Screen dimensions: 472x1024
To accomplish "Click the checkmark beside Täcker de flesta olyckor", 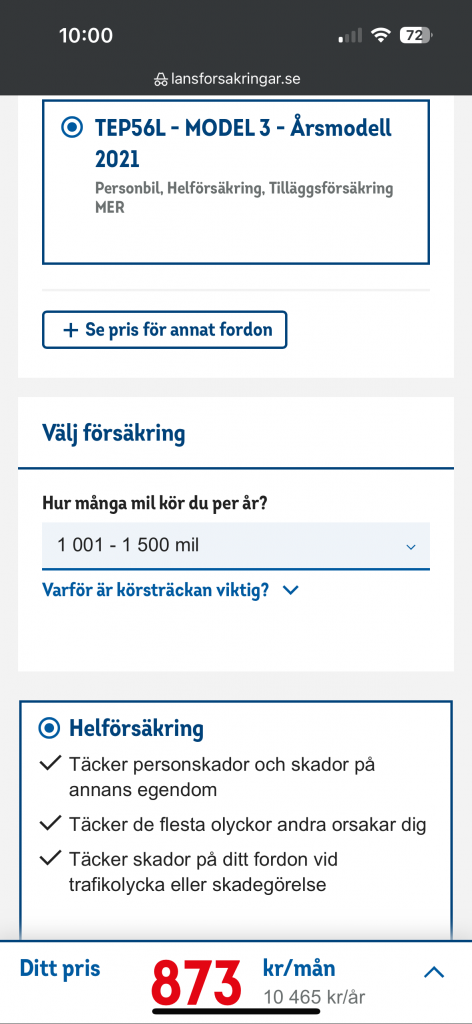I will tap(50, 824).
